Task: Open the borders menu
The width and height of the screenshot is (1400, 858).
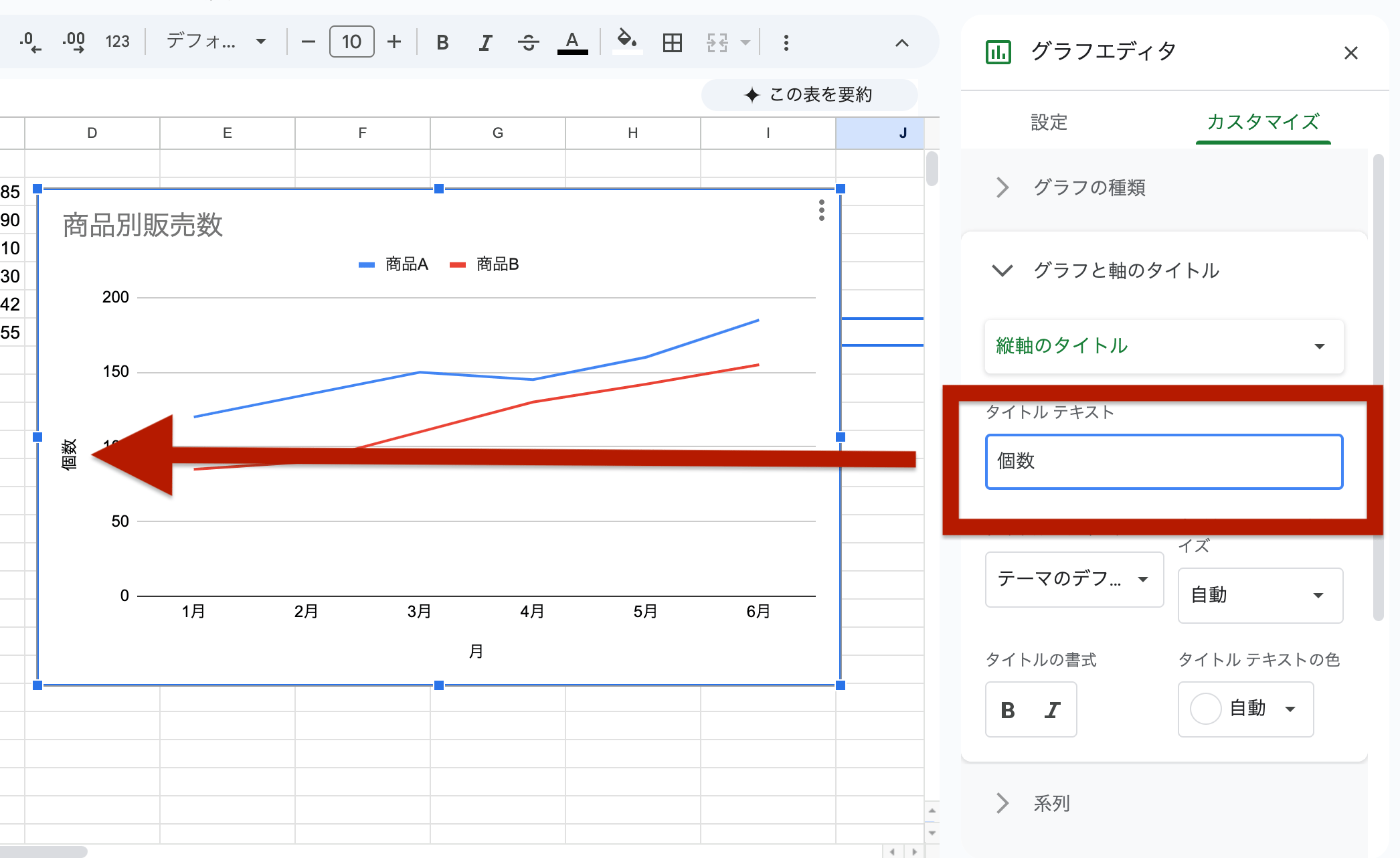Action: coord(671,41)
